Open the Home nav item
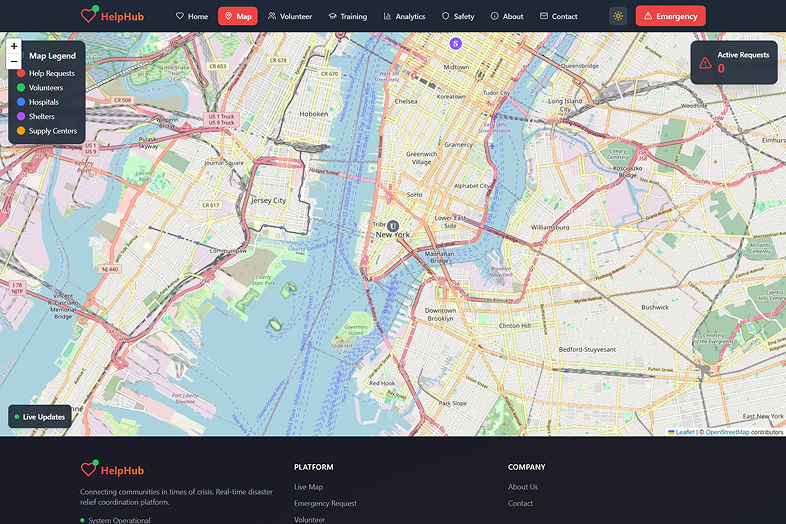Viewport: 786px width, 524px height. [x=191, y=16]
